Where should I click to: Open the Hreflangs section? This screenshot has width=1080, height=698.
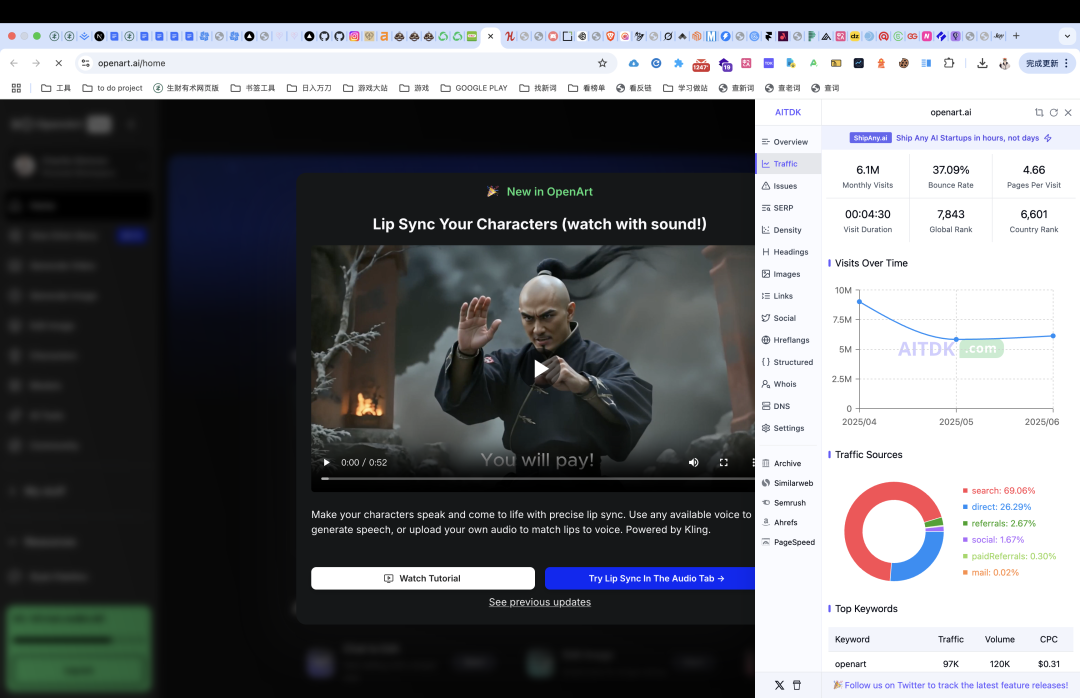coord(785,340)
